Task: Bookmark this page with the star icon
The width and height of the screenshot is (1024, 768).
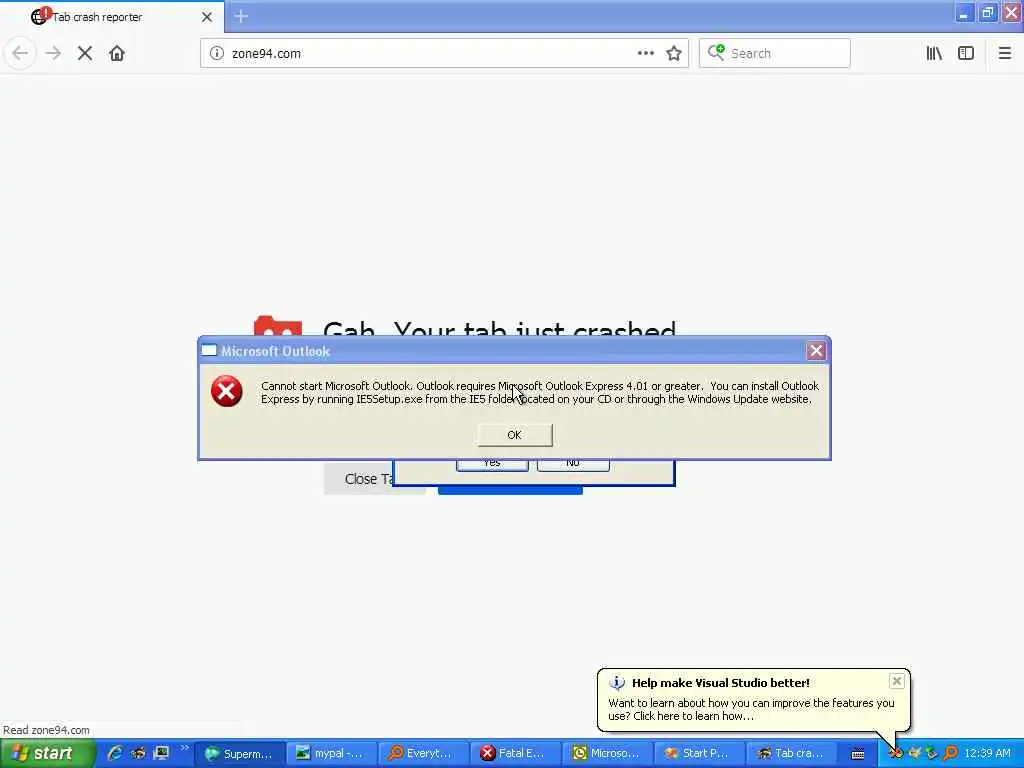Action: tap(674, 54)
